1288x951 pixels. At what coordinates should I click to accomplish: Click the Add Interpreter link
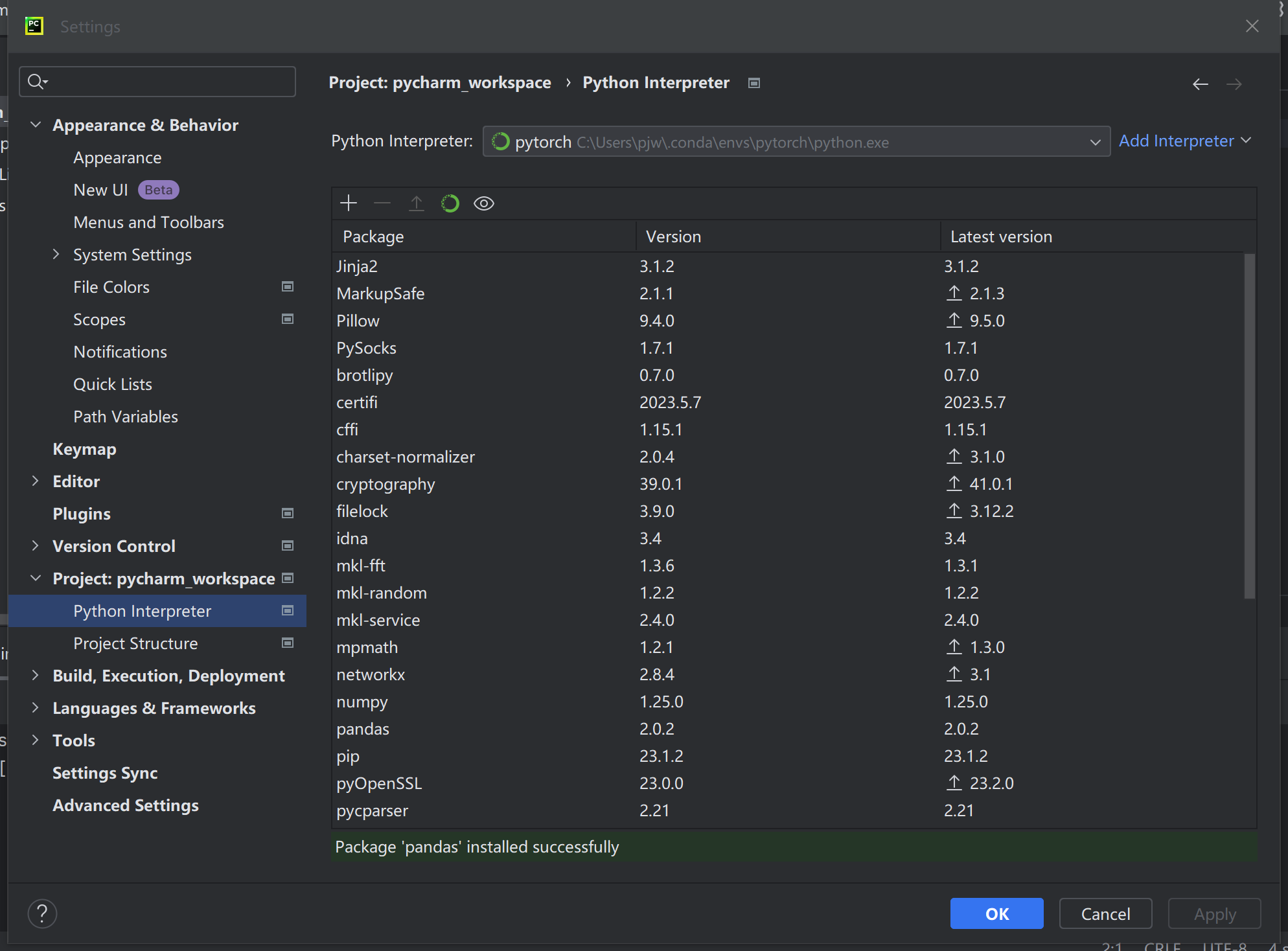click(1184, 141)
